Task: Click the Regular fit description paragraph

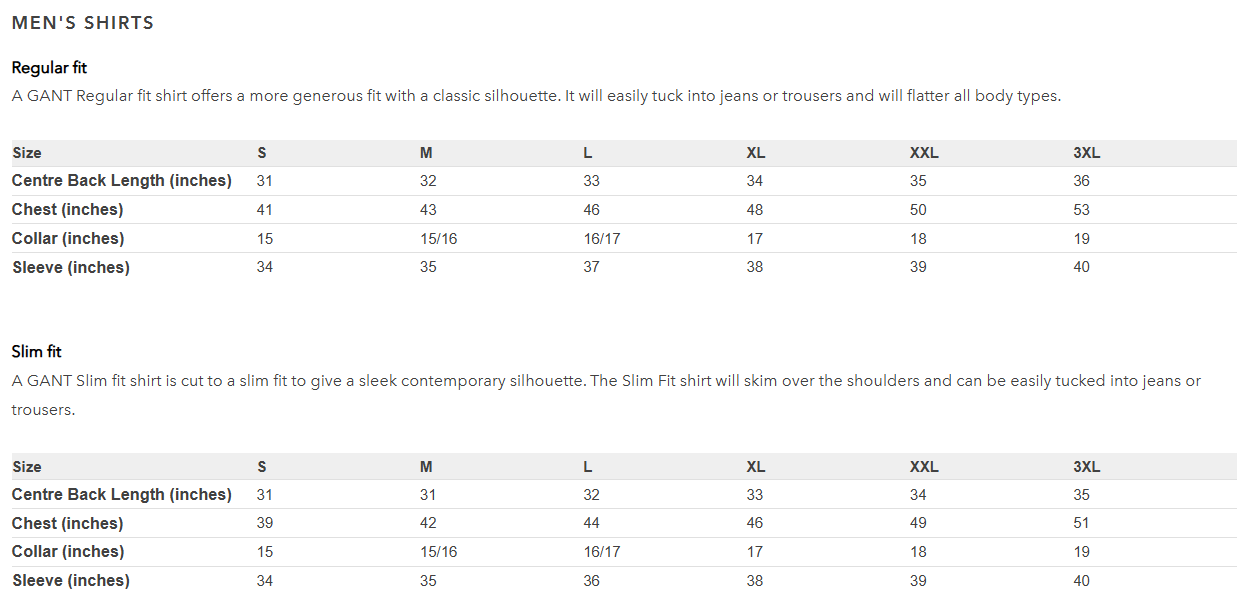Action: pos(536,96)
